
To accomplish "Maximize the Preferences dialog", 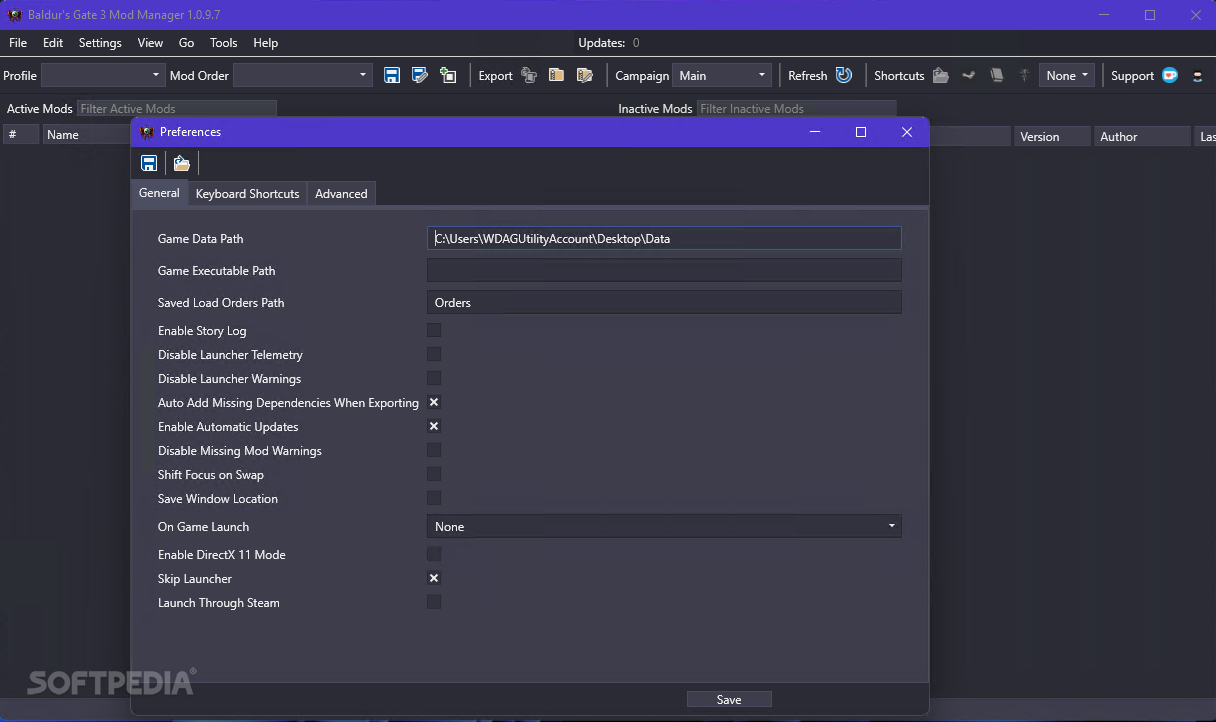I will click(x=861, y=132).
